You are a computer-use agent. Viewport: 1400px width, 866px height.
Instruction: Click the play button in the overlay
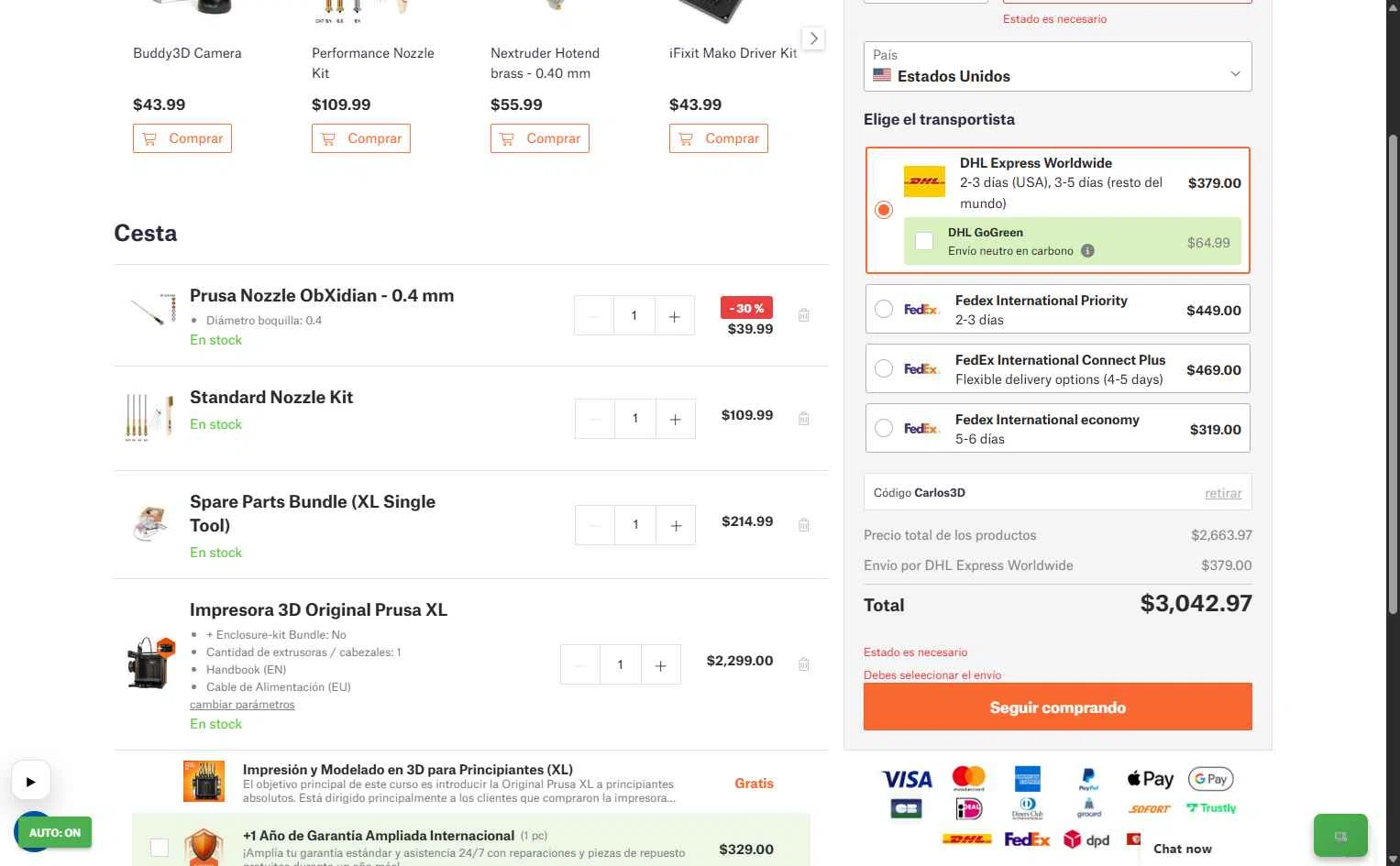point(30,782)
